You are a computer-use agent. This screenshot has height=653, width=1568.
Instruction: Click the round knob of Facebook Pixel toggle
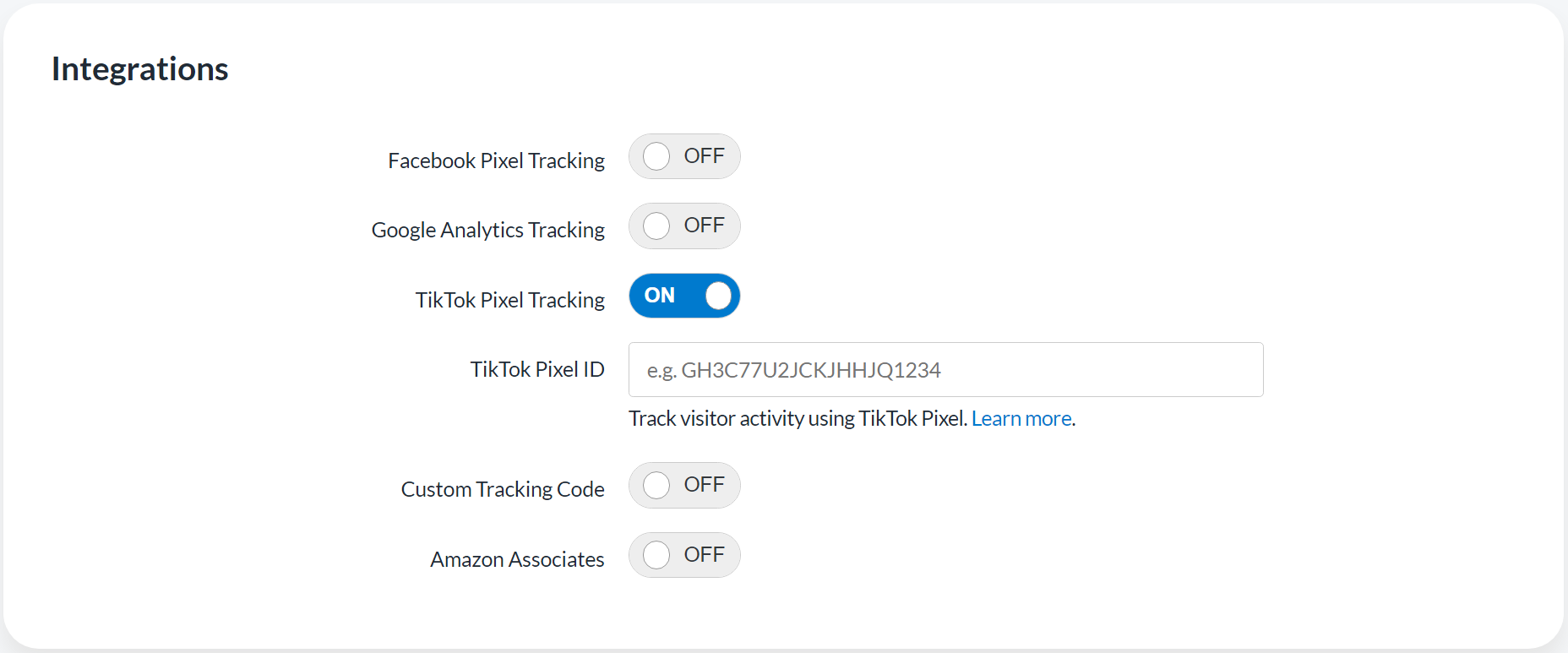coord(656,156)
